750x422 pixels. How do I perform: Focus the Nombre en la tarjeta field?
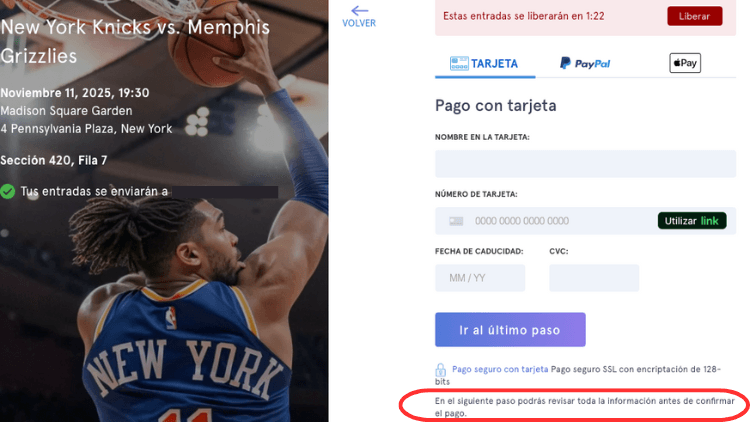click(x=585, y=164)
